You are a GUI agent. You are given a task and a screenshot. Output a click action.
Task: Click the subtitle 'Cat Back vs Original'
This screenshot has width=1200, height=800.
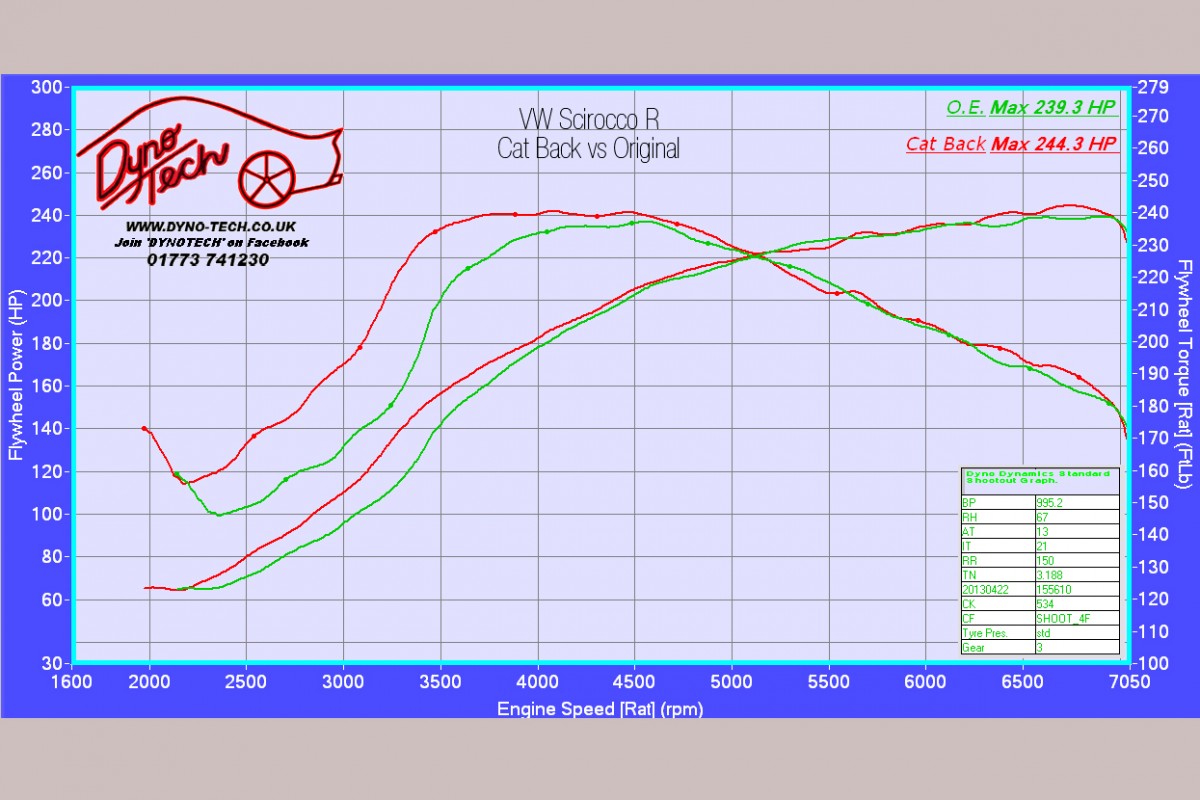(x=589, y=149)
